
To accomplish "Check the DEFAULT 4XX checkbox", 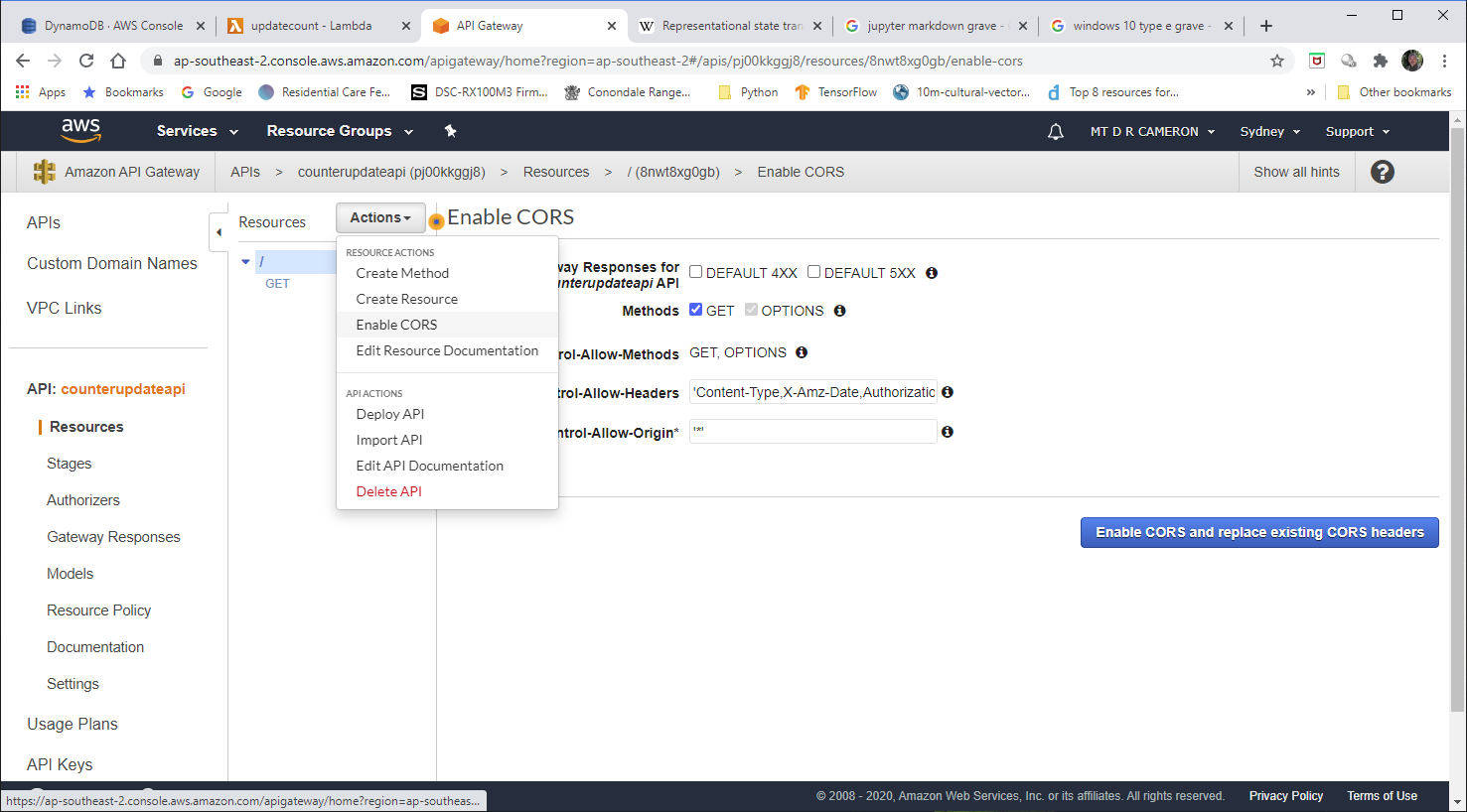I will point(696,272).
